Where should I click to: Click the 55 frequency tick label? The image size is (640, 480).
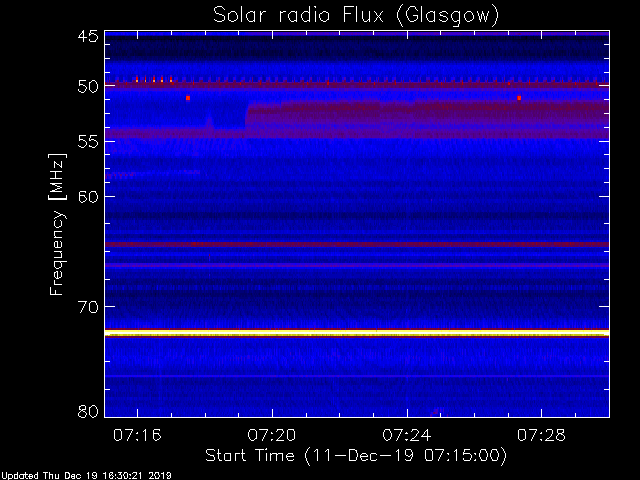coord(88,142)
